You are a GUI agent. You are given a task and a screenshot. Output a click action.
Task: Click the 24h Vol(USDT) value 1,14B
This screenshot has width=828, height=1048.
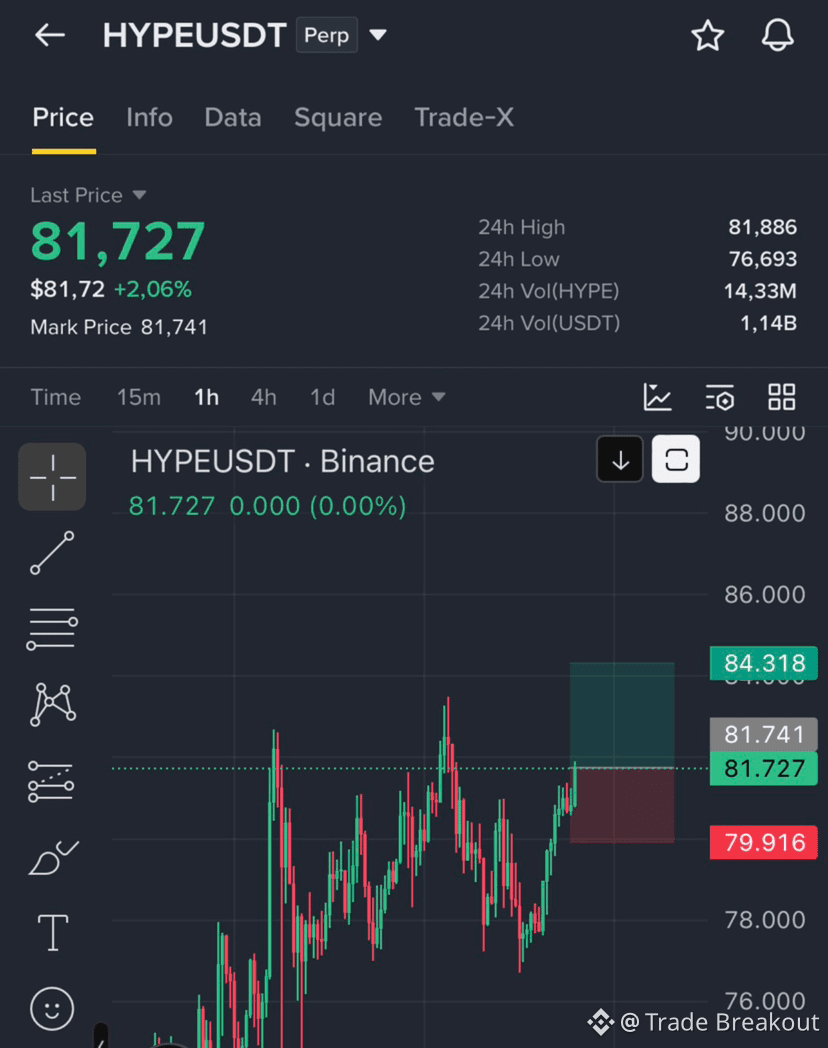[x=769, y=323]
